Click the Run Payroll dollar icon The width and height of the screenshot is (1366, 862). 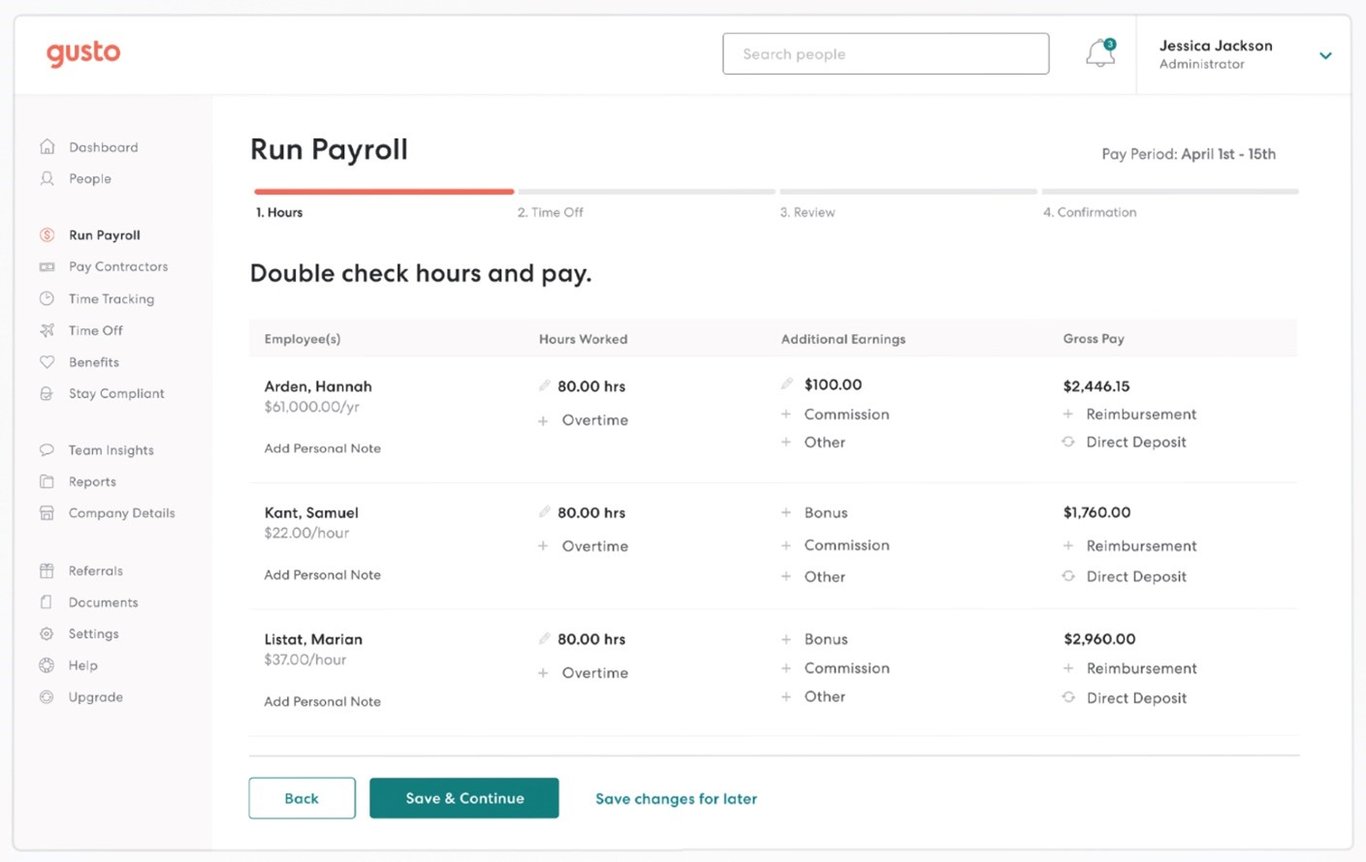pos(47,234)
